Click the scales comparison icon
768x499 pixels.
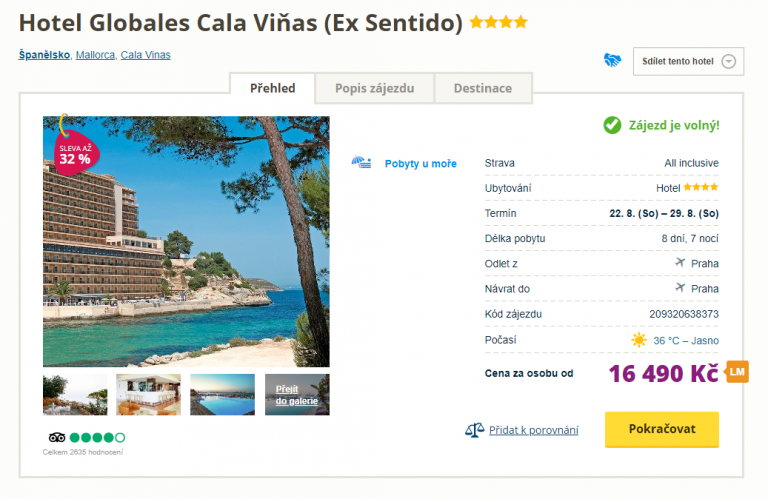[474, 430]
